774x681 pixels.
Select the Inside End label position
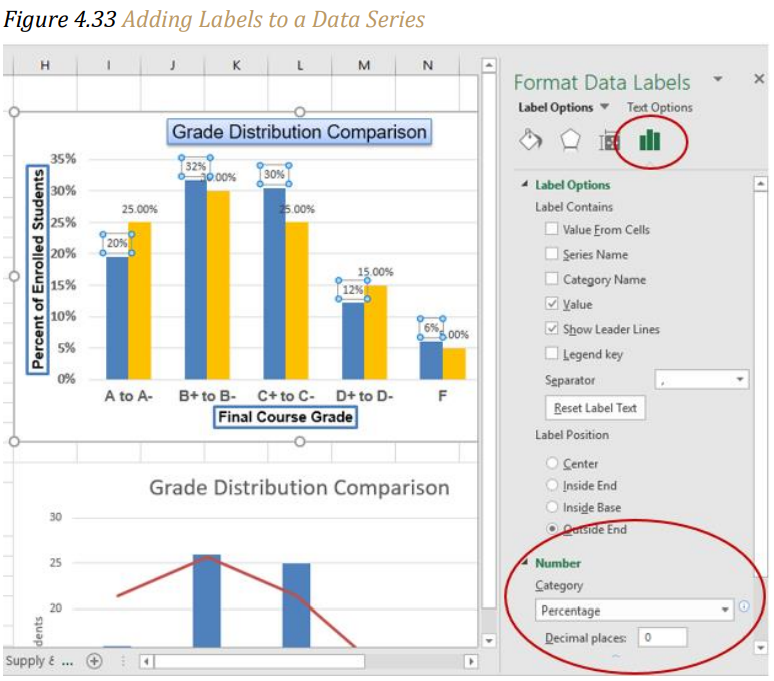pyautogui.click(x=552, y=485)
